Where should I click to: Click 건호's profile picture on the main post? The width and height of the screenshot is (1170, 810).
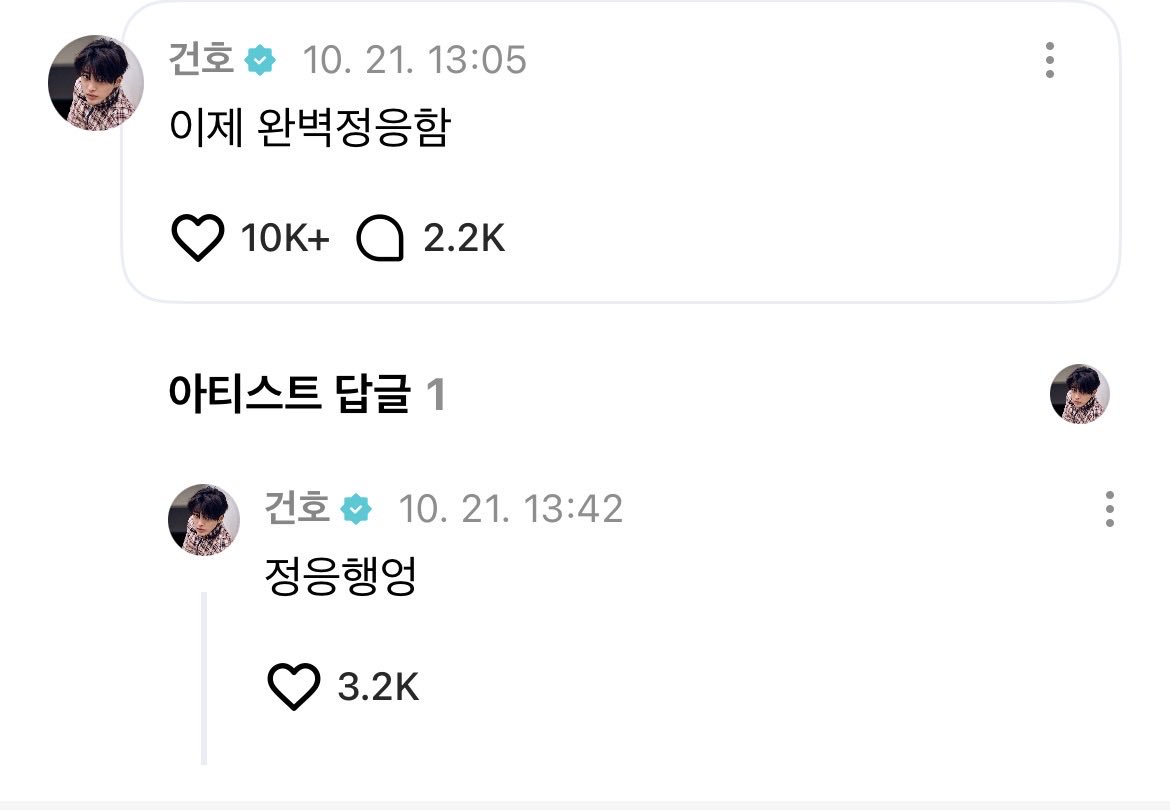(96, 83)
